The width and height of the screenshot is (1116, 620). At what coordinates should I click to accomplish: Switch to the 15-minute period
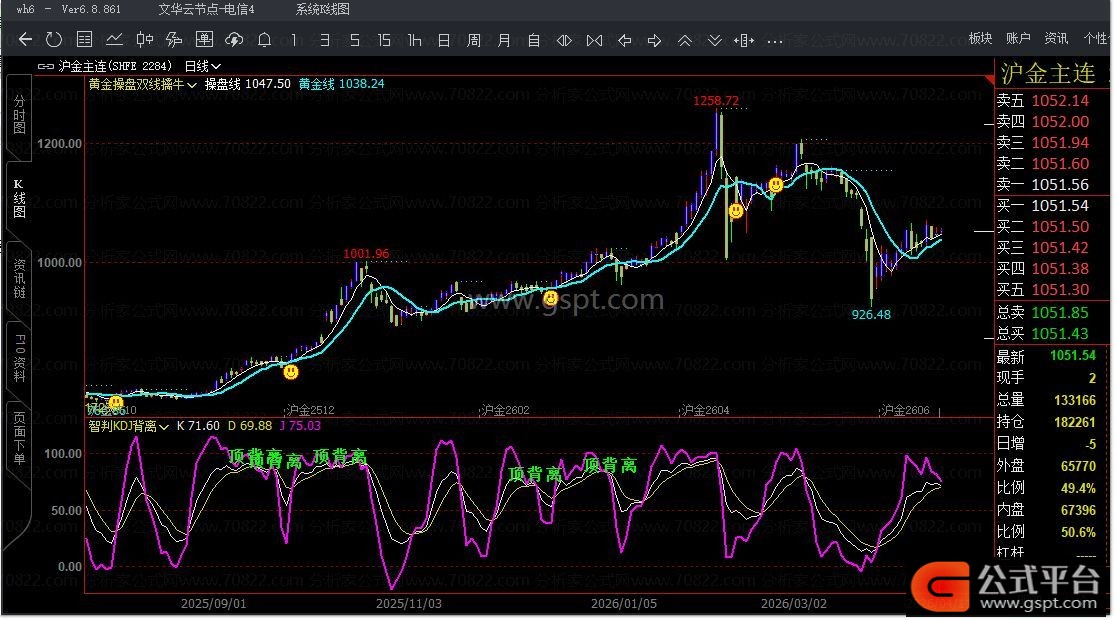click(384, 40)
